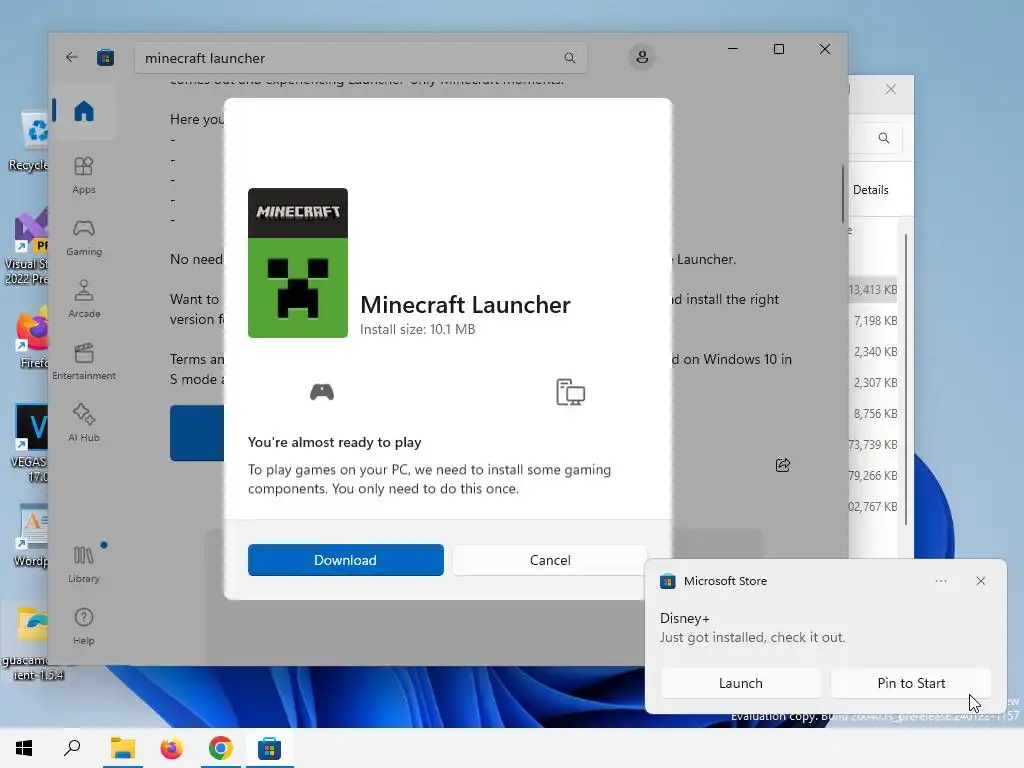This screenshot has width=1024, height=768.
Task: Open the Entertainment section in sidebar
Action: (x=84, y=361)
